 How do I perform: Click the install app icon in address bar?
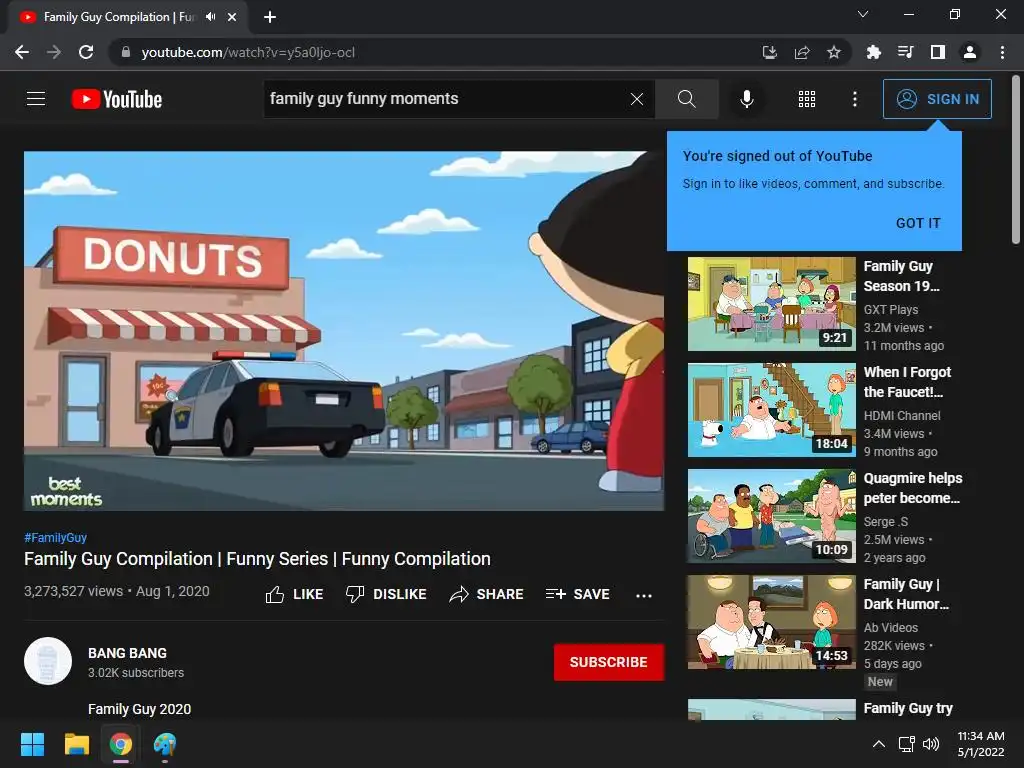(770, 52)
